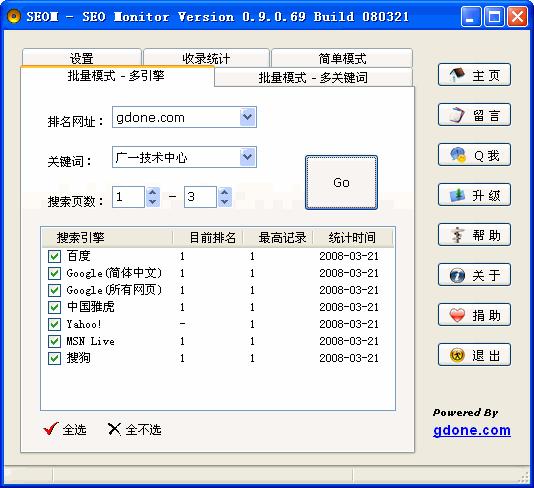Open the gdone.com link
This screenshot has height=488, width=534.
coord(472,430)
